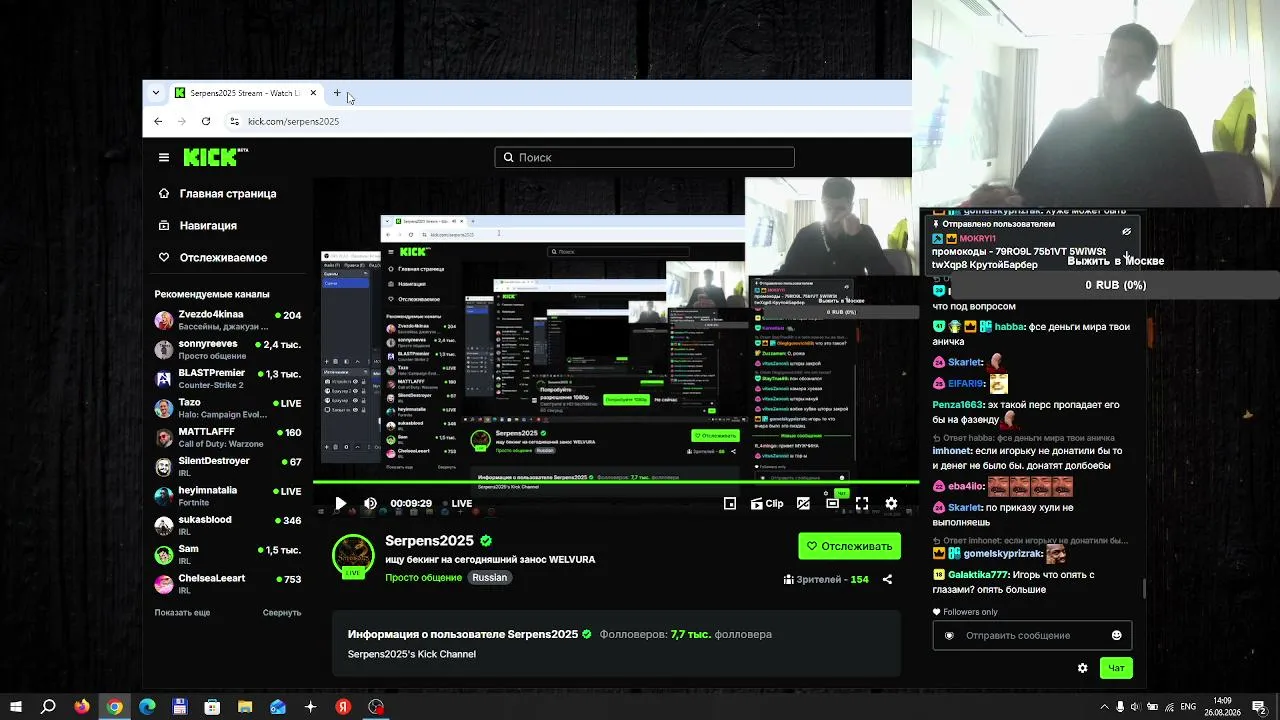Viewport: 1280px width, 720px height.
Task: Open the system volume control
Action: [x=1134, y=707]
